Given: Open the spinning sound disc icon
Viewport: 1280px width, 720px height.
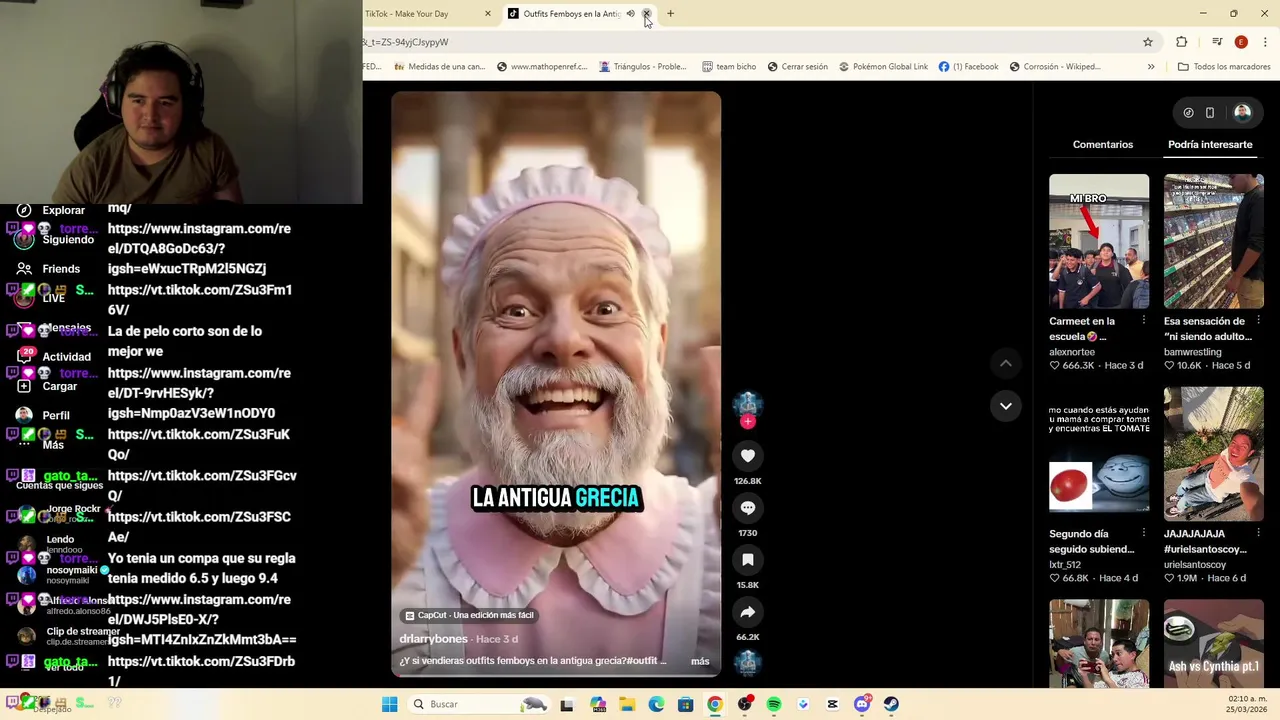Looking at the screenshot, I should tap(747, 662).
